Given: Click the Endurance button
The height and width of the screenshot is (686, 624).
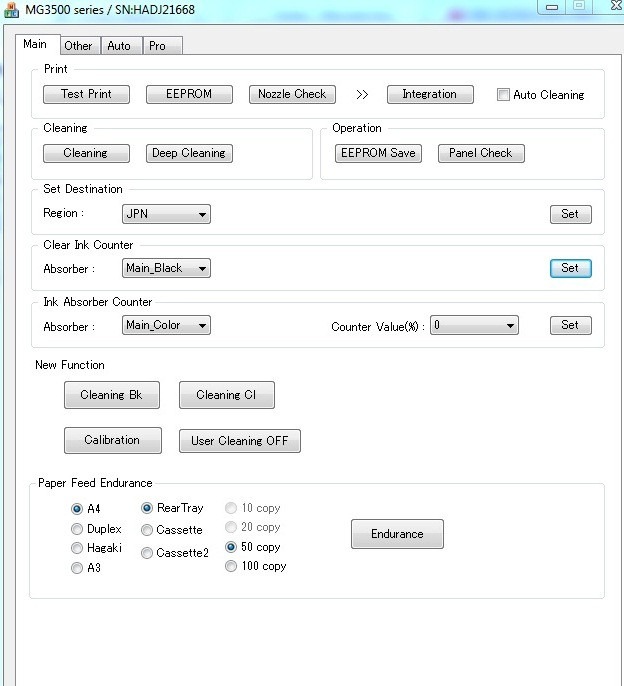Looking at the screenshot, I should point(397,534).
